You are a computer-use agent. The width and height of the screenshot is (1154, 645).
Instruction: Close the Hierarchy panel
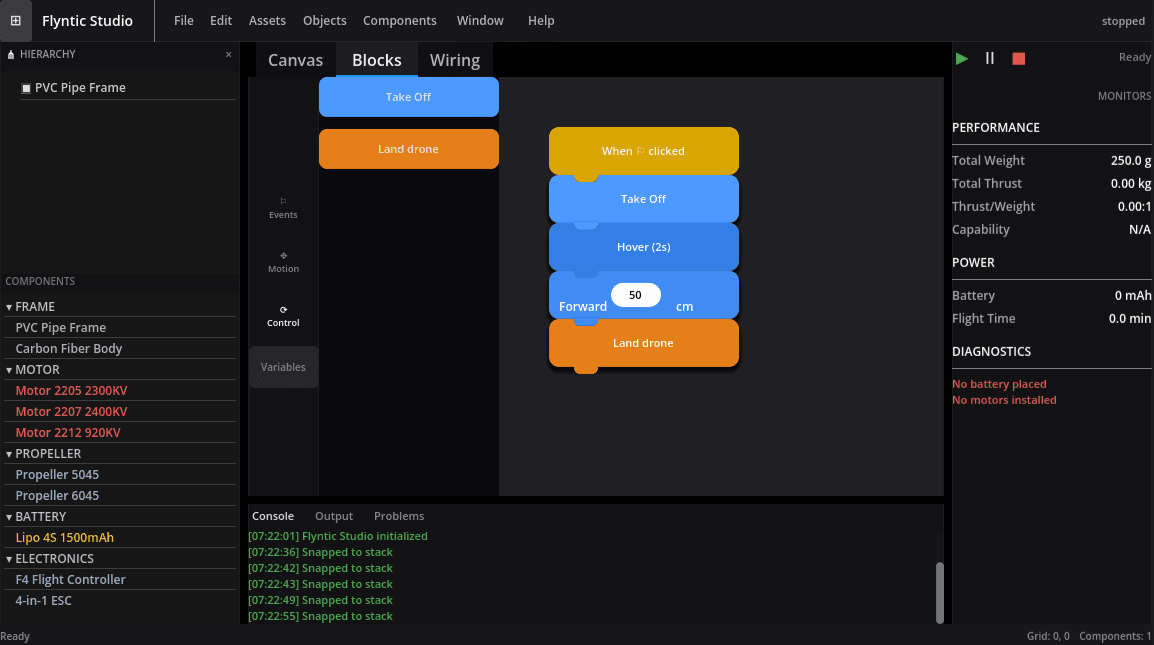tap(228, 54)
